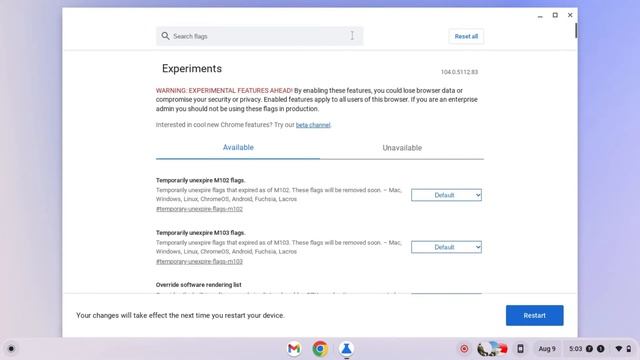Click the blue Restart button
The height and width of the screenshot is (360, 640).
(x=534, y=316)
